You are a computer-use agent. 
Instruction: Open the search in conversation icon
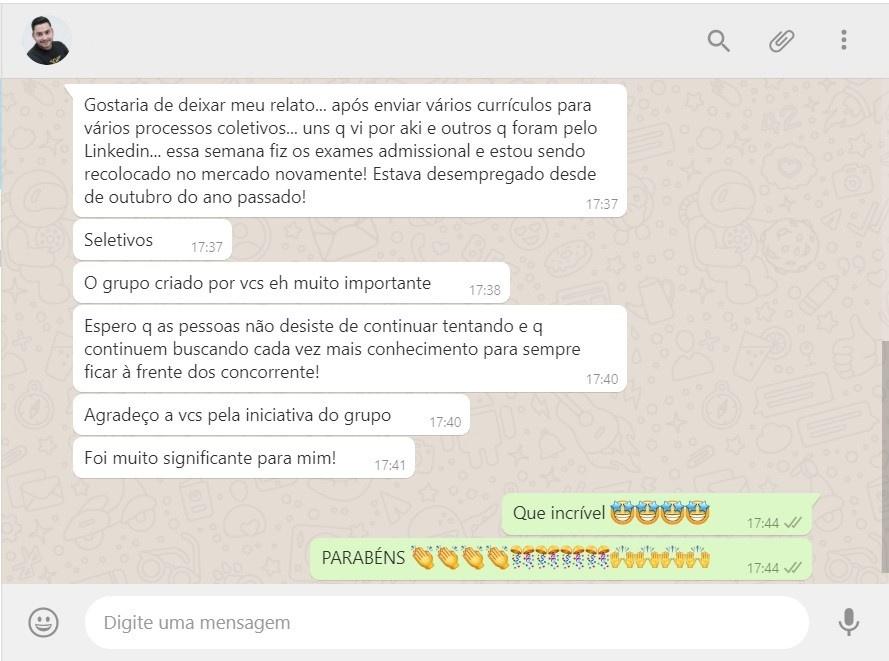pos(718,41)
